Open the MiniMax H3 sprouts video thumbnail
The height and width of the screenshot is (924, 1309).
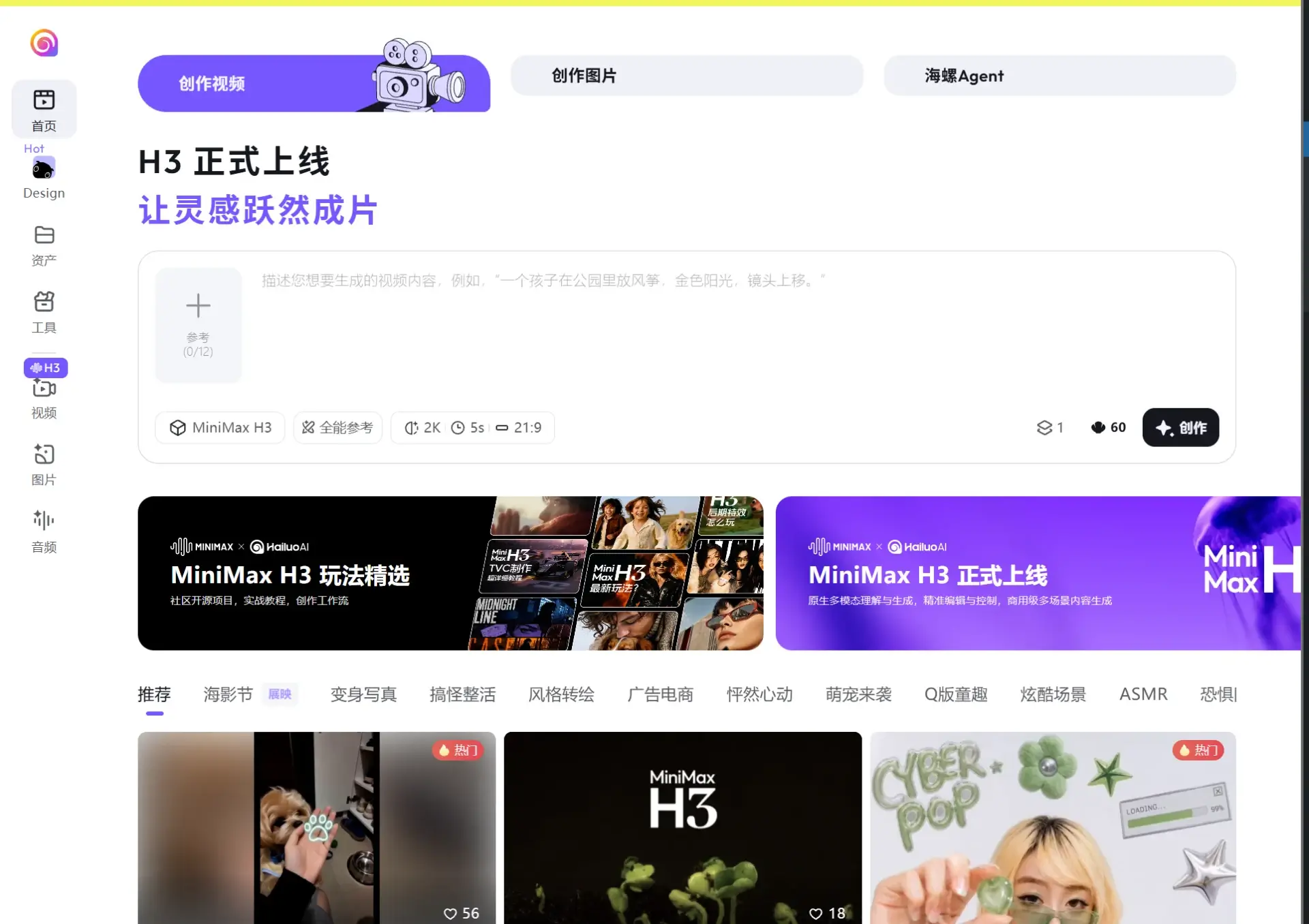coord(682,828)
